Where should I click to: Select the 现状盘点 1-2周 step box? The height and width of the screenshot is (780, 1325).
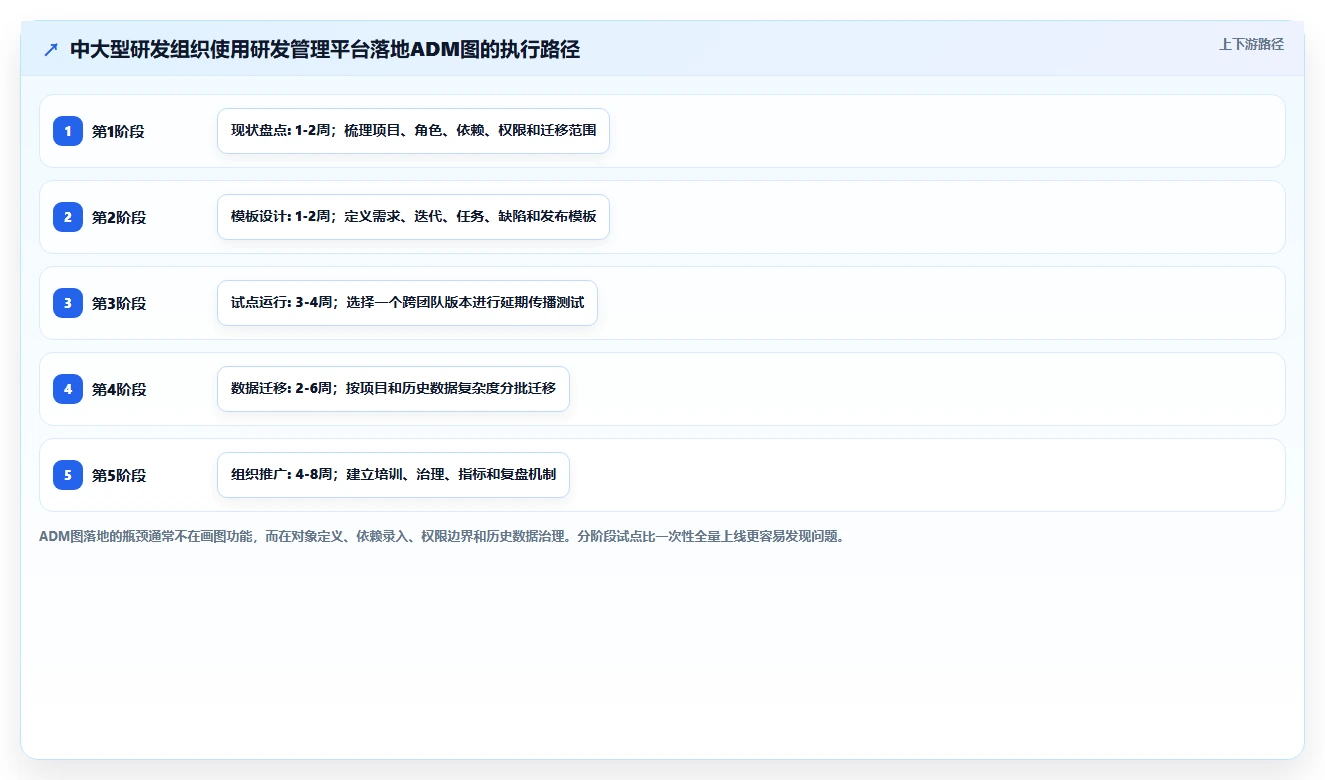tap(413, 131)
